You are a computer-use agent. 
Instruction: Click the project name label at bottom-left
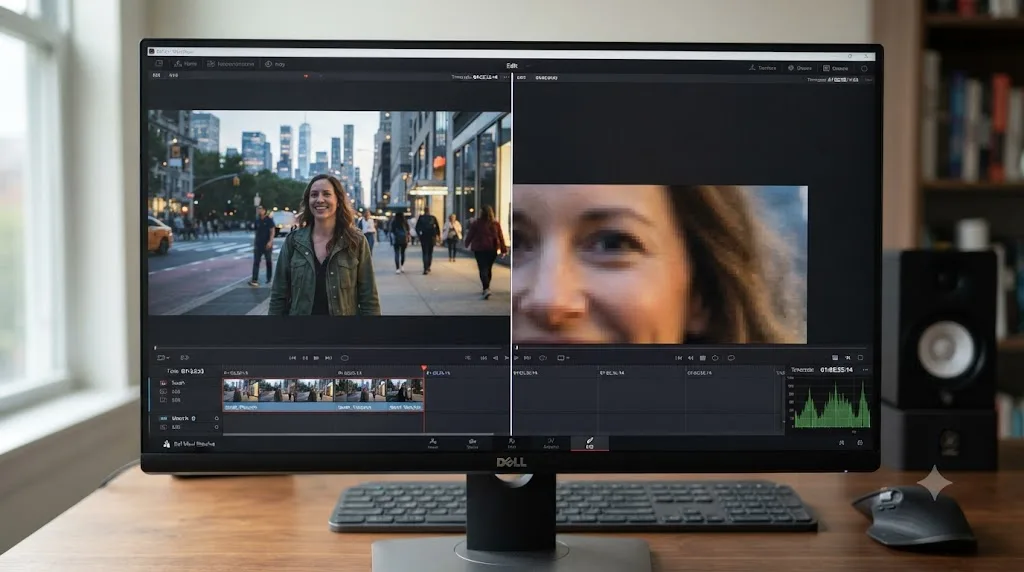[x=194, y=444]
